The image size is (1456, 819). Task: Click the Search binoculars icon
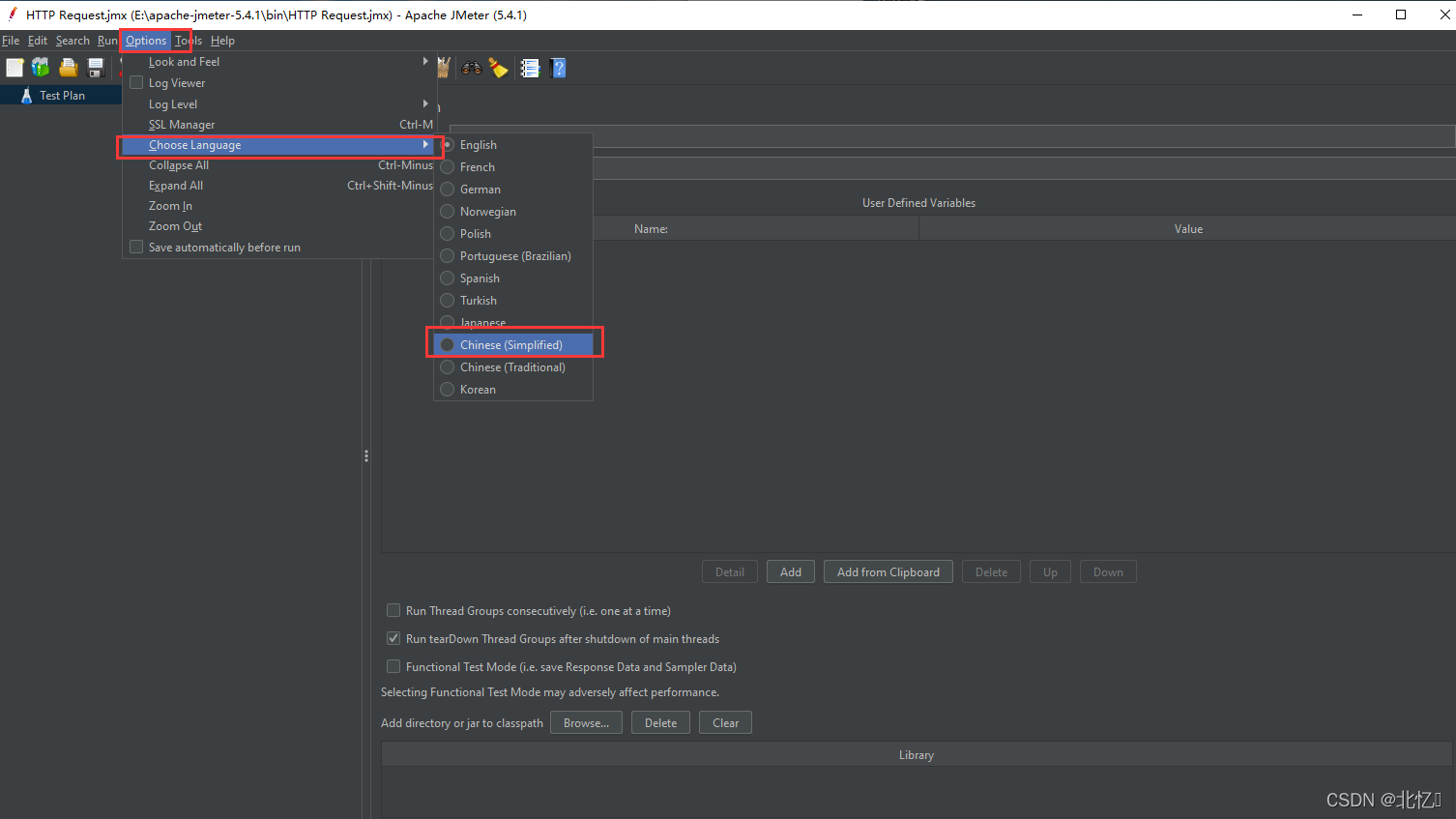click(472, 68)
